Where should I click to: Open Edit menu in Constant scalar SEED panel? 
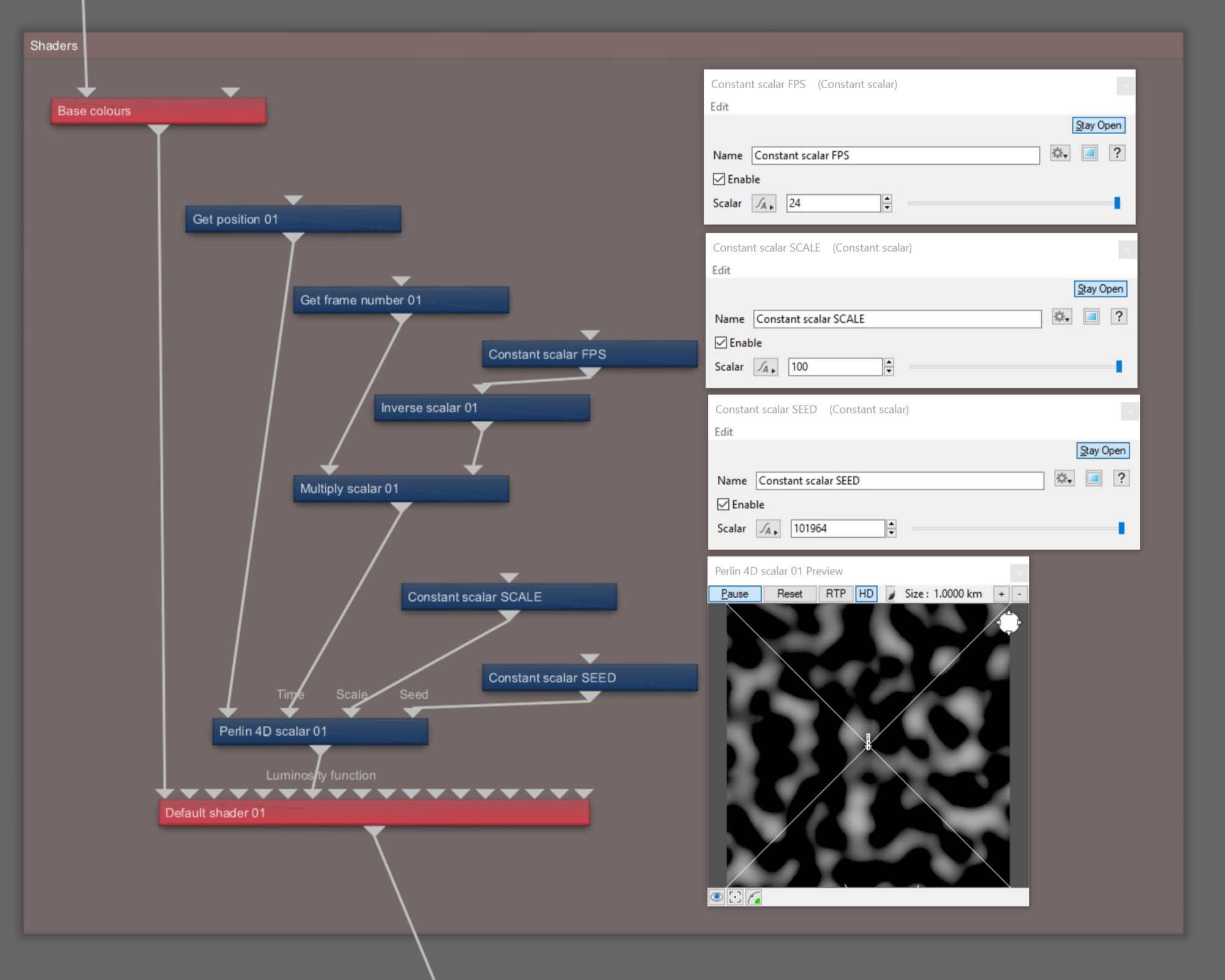click(724, 432)
